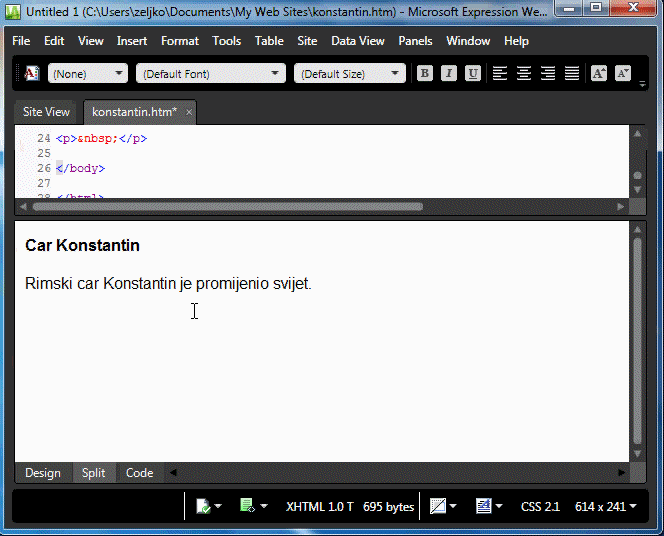Open the Format menu
Viewport: 664px width, 536px height.
pyautogui.click(x=180, y=41)
